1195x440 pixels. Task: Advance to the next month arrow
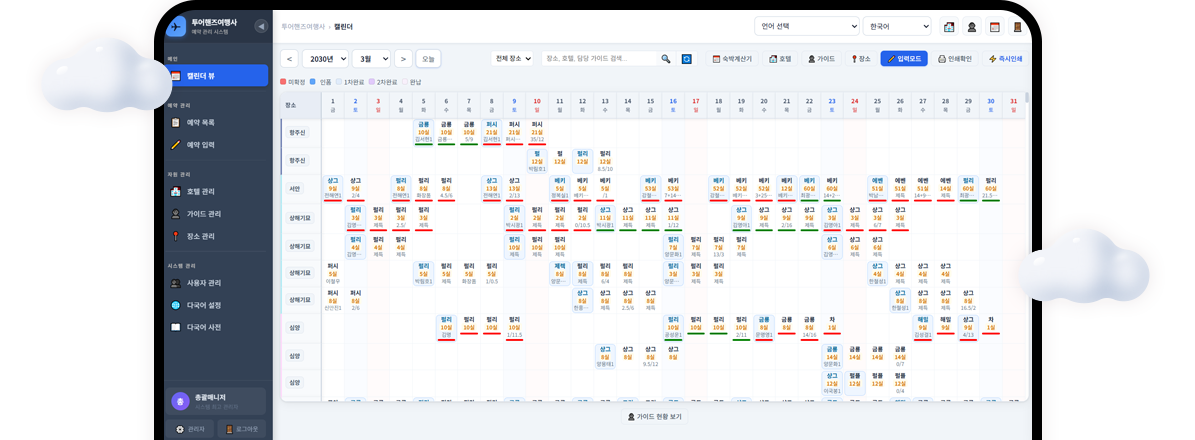403,59
